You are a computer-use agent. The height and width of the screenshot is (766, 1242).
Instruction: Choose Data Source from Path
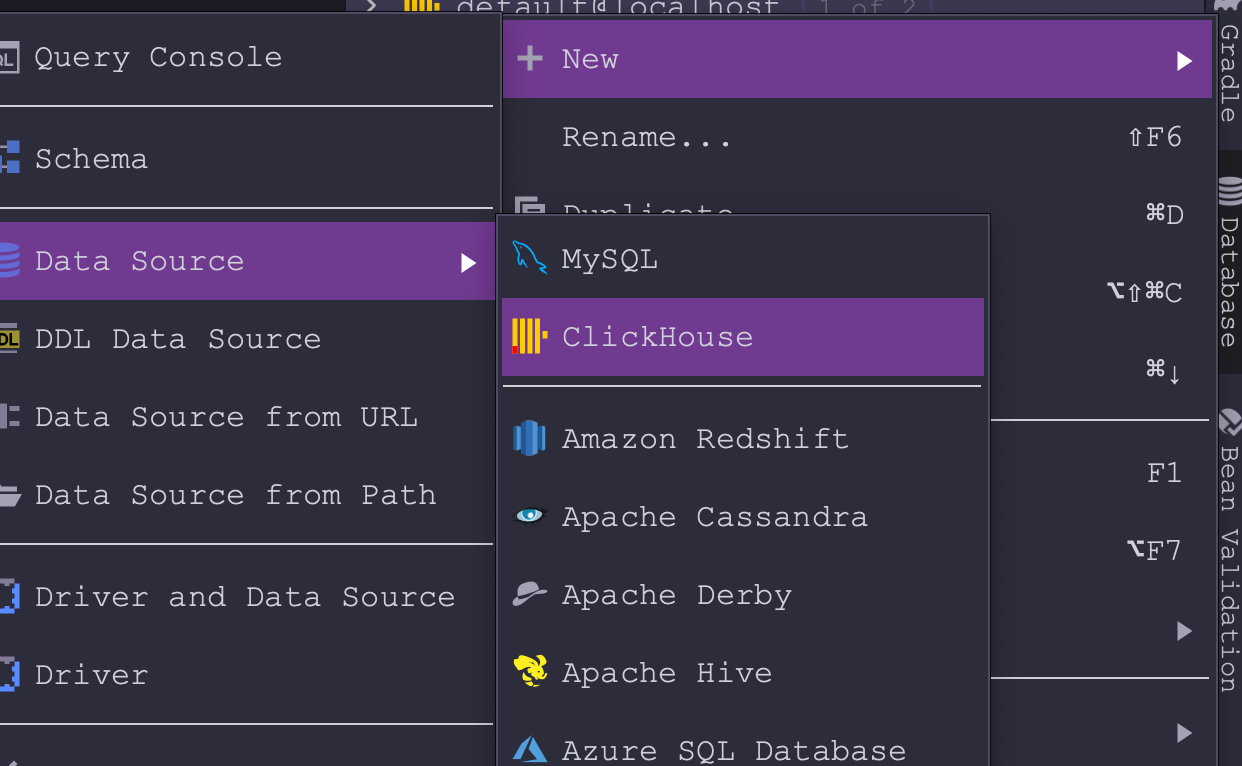tap(246, 495)
